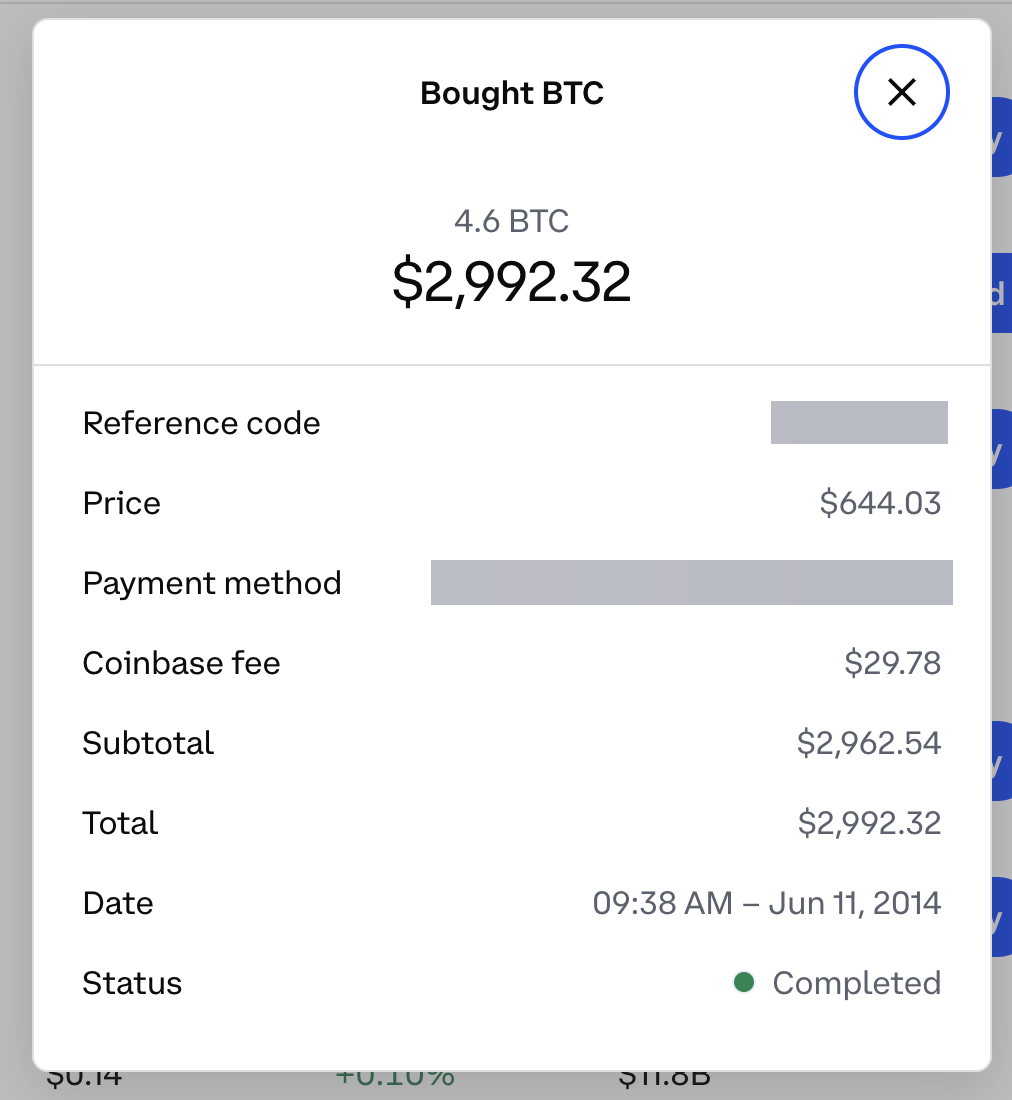1012x1100 pixels.
Task: Close the Bought BTC dialog
Action: tap(901, 93)
